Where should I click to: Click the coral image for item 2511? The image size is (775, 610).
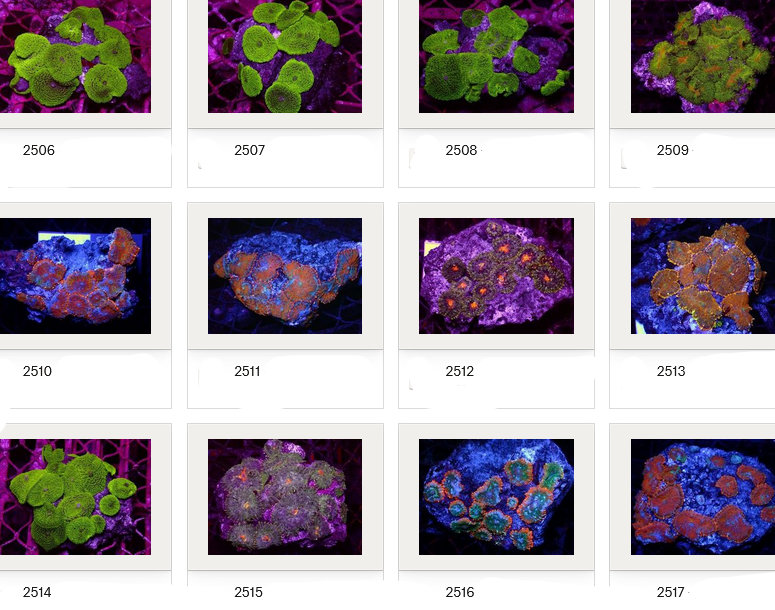[x=285, y=276]
